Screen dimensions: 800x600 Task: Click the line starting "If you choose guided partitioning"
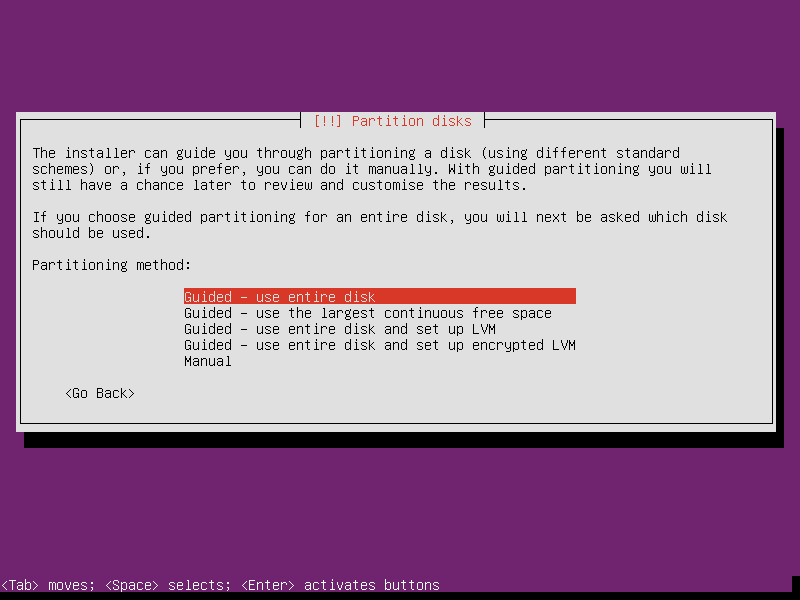(380, 217)
